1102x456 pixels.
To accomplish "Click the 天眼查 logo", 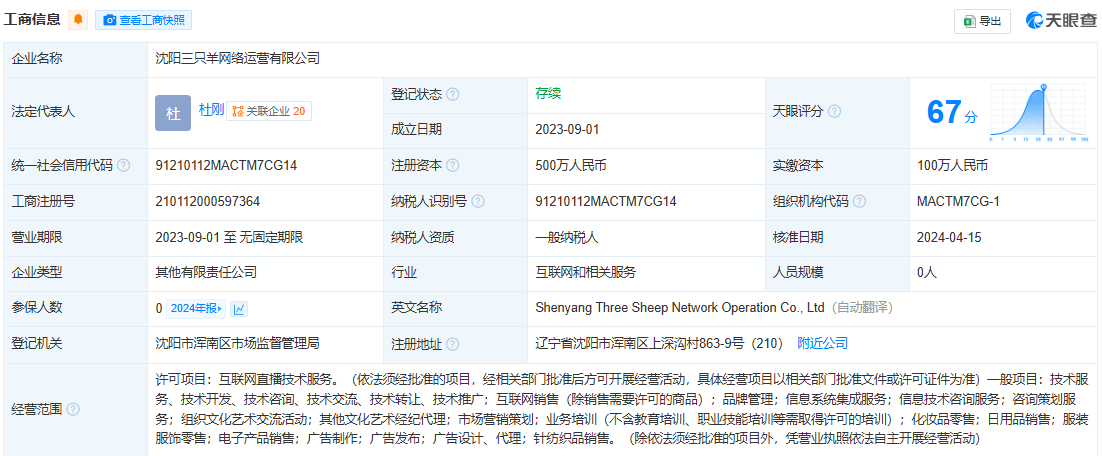I will tap(1061, 21).
